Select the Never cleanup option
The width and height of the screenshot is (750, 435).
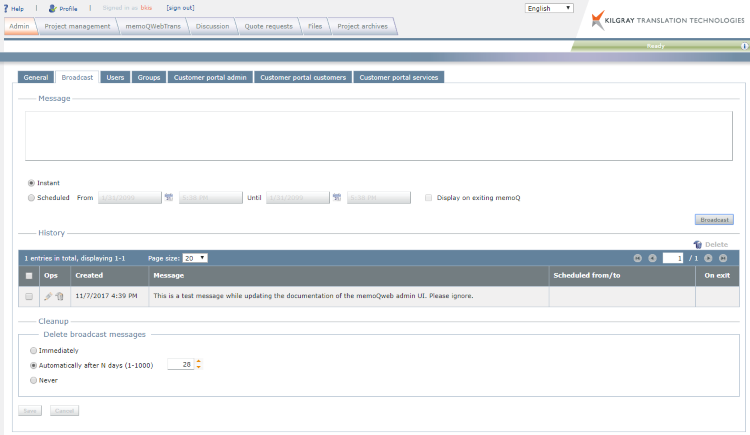coord(34,380)
